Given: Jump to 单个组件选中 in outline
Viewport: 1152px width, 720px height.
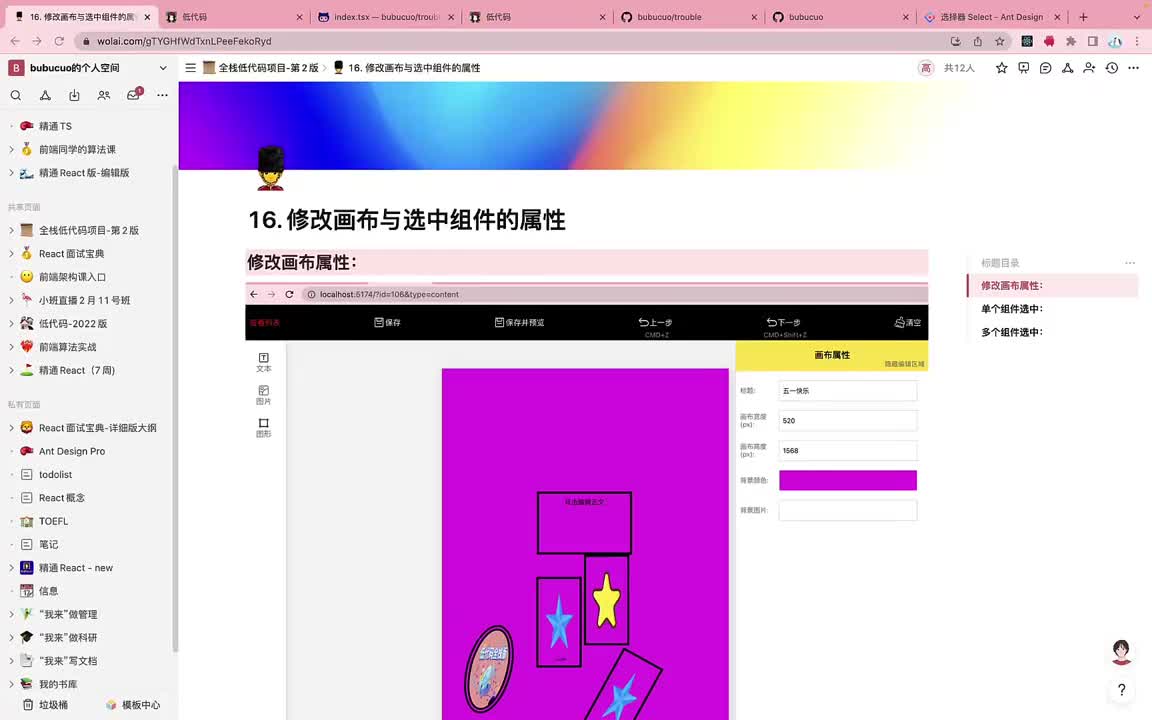Looking at the screenshot, I should coord(1012,309).
